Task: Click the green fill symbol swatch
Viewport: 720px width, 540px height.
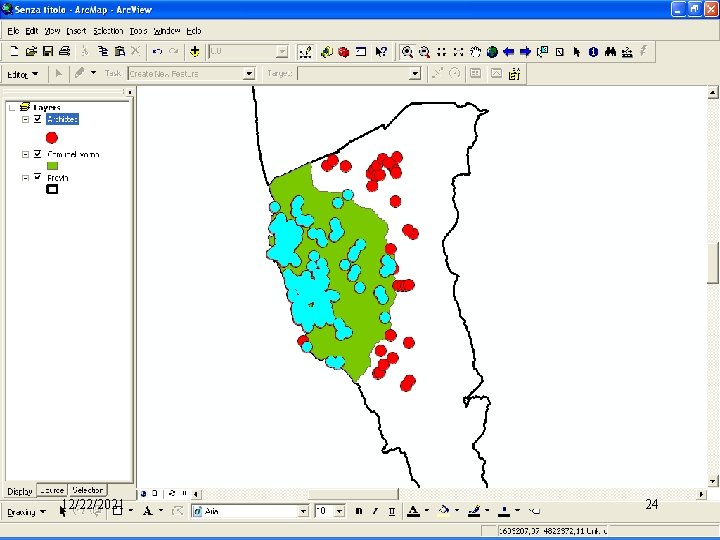Action: click(52, 166)
